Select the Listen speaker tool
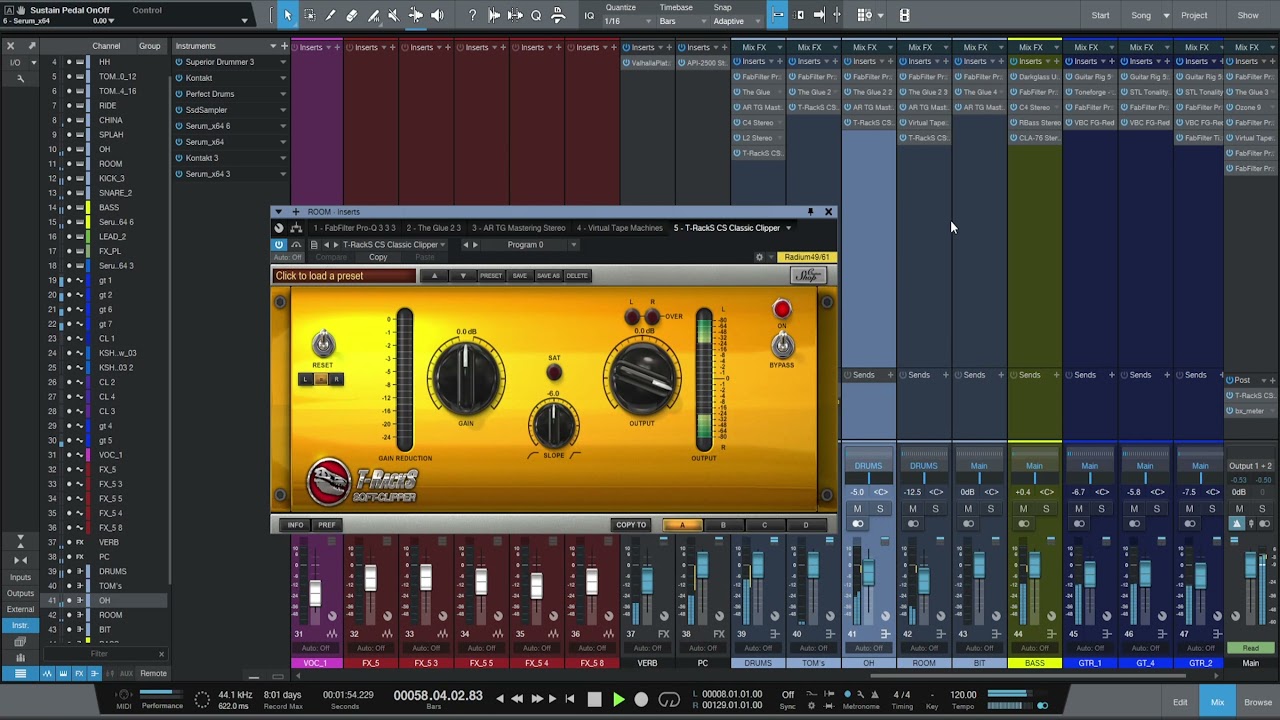1280x720 pixels. tap(437, 15)
